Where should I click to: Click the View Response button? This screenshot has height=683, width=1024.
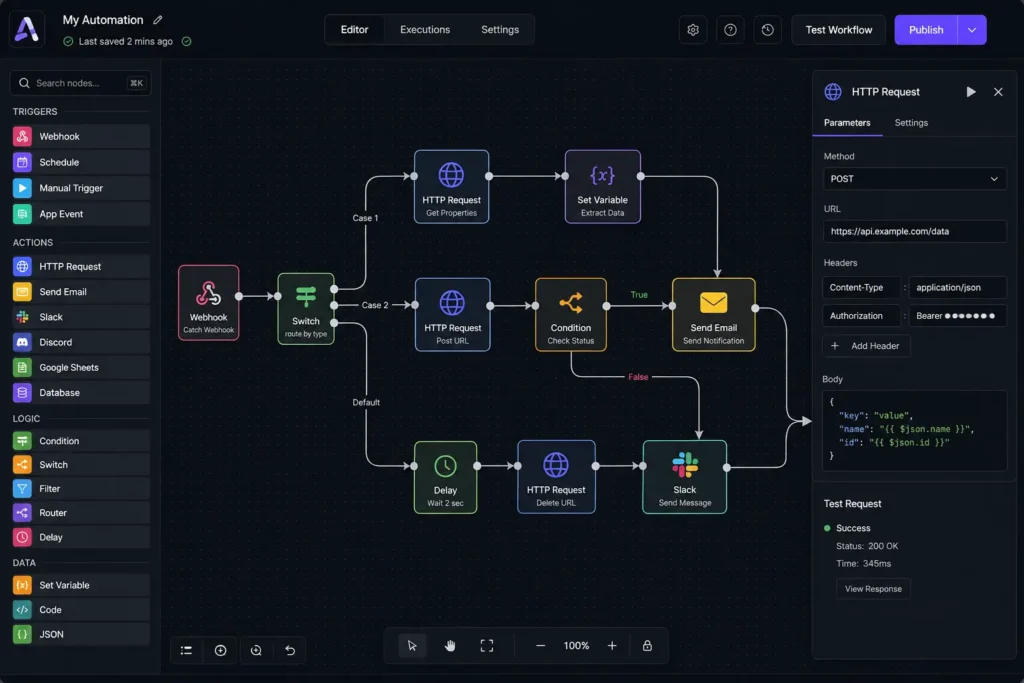click(873, 589)
